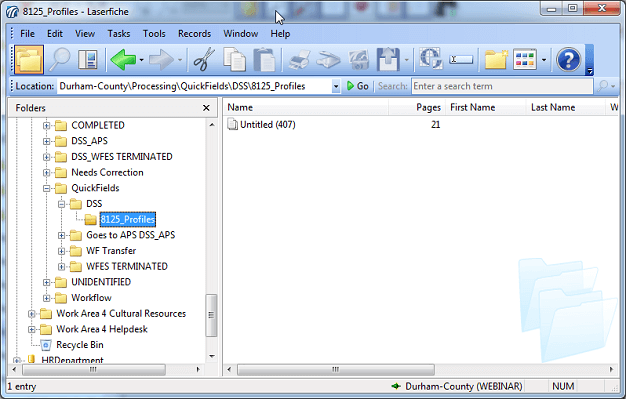Expand the Workflow folder
626x399 pixels.
47,298
